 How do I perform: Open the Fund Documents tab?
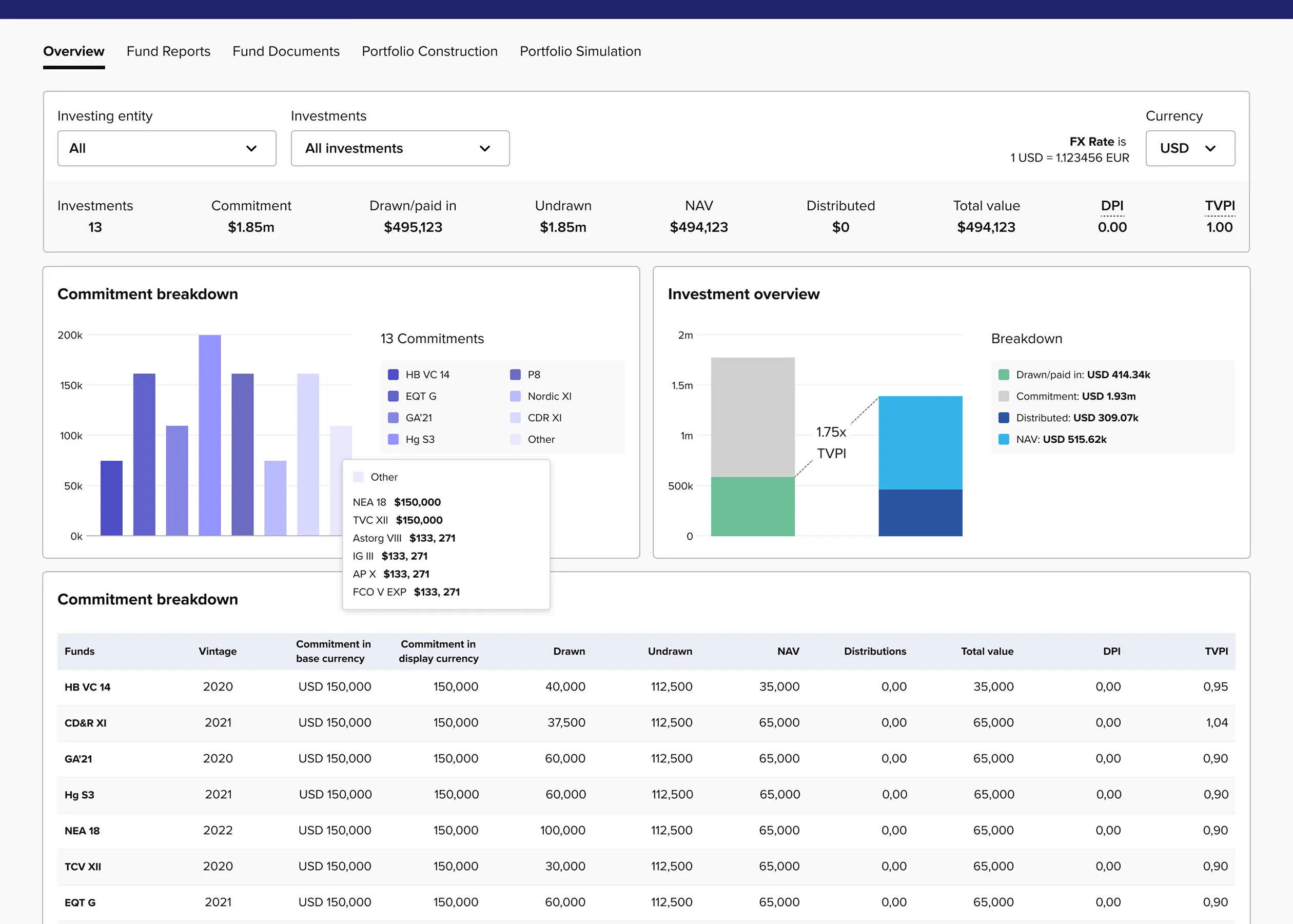click(286, 51)
